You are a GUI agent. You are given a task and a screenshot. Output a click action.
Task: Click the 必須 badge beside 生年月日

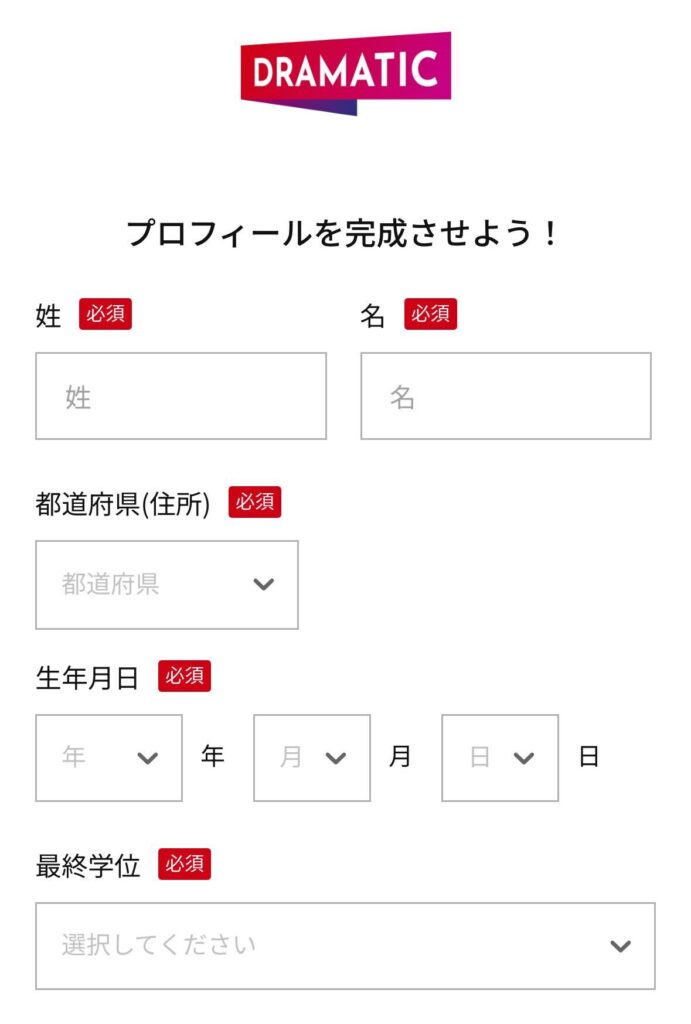click(184, 676)
